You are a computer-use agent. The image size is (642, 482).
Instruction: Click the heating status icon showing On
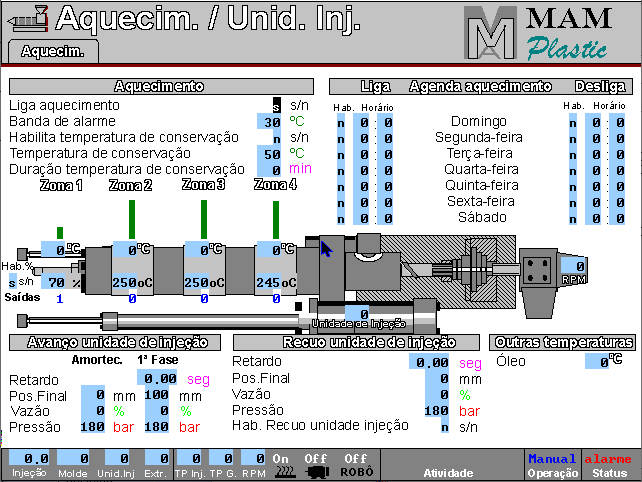tap(281, 465)
